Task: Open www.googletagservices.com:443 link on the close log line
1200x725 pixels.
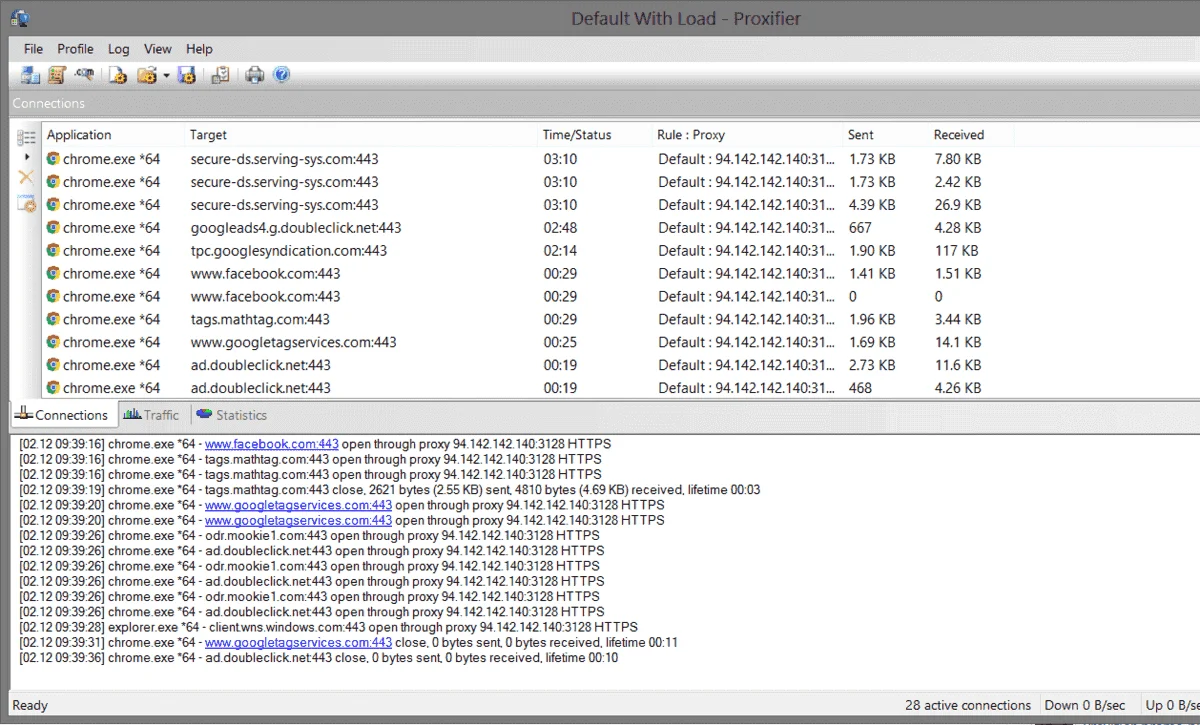Action: 298,642
